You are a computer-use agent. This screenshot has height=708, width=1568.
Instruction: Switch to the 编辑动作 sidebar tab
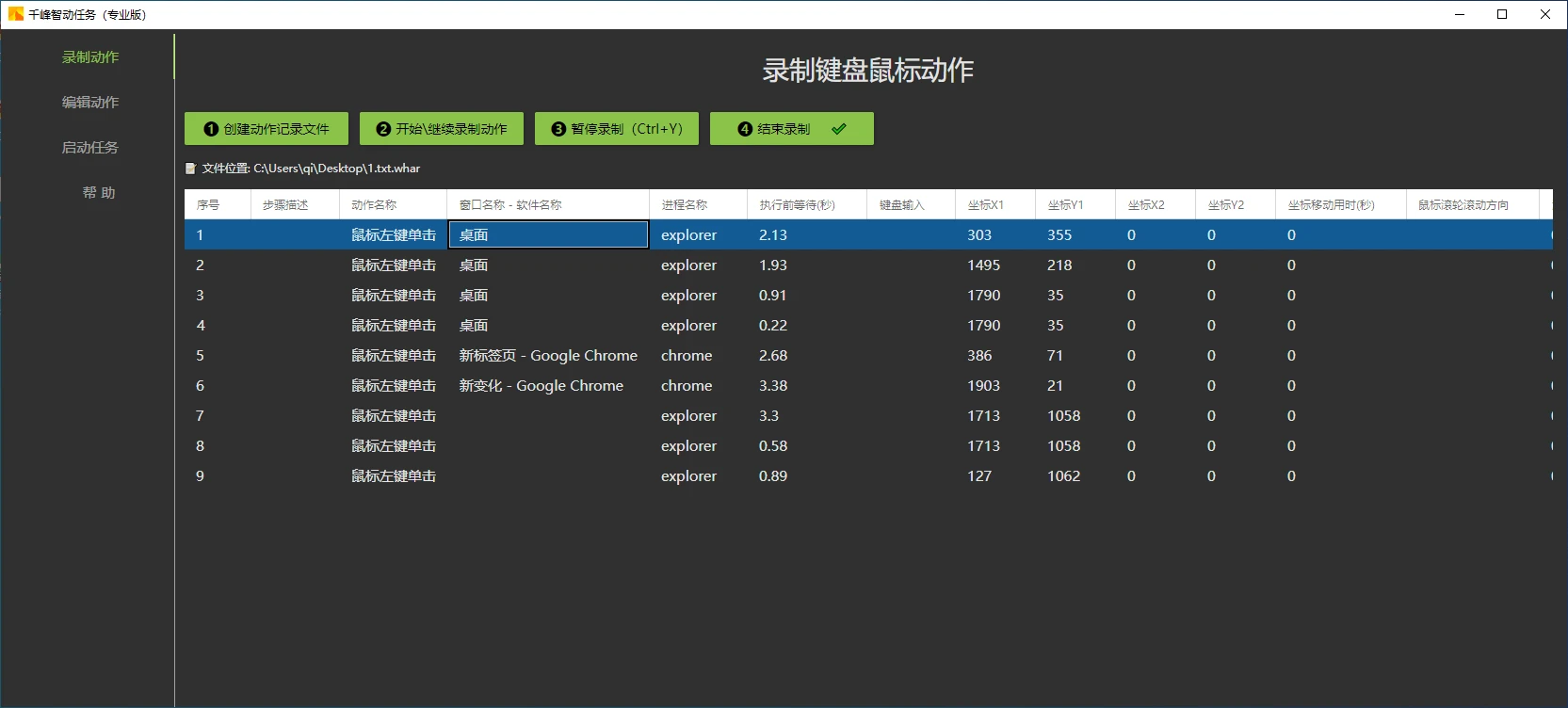[x=90, y=103]
